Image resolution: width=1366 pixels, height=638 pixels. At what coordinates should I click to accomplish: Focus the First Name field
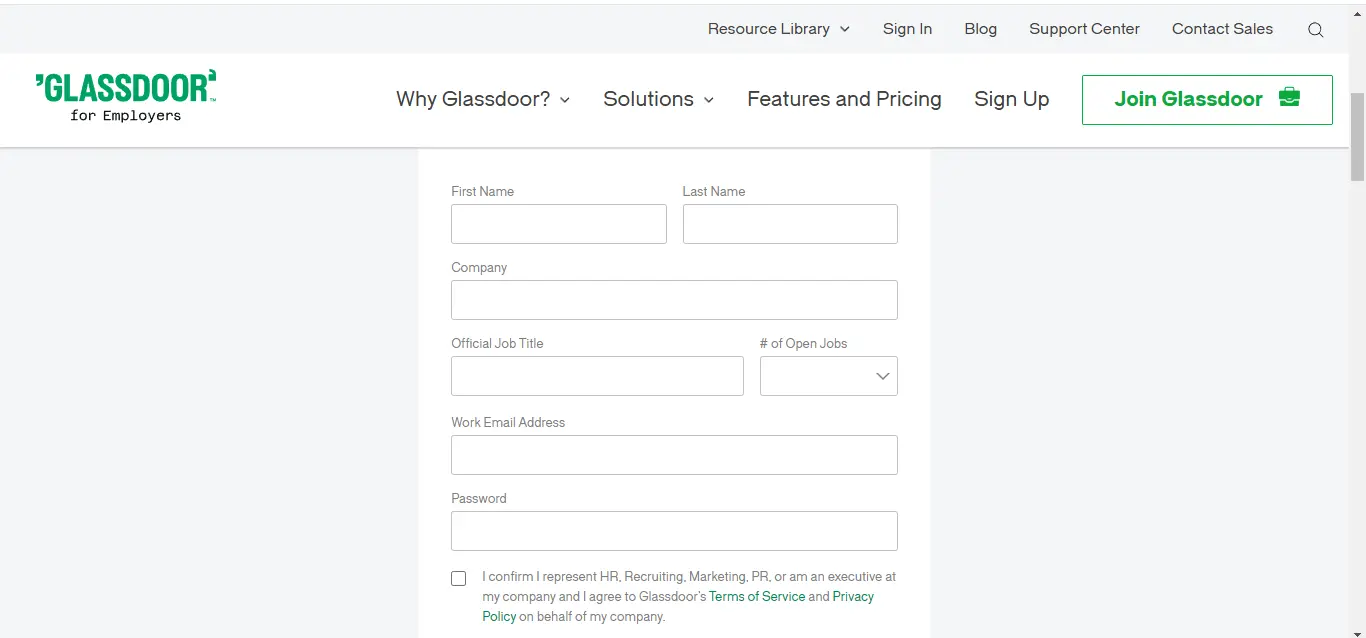pos(559,224)
